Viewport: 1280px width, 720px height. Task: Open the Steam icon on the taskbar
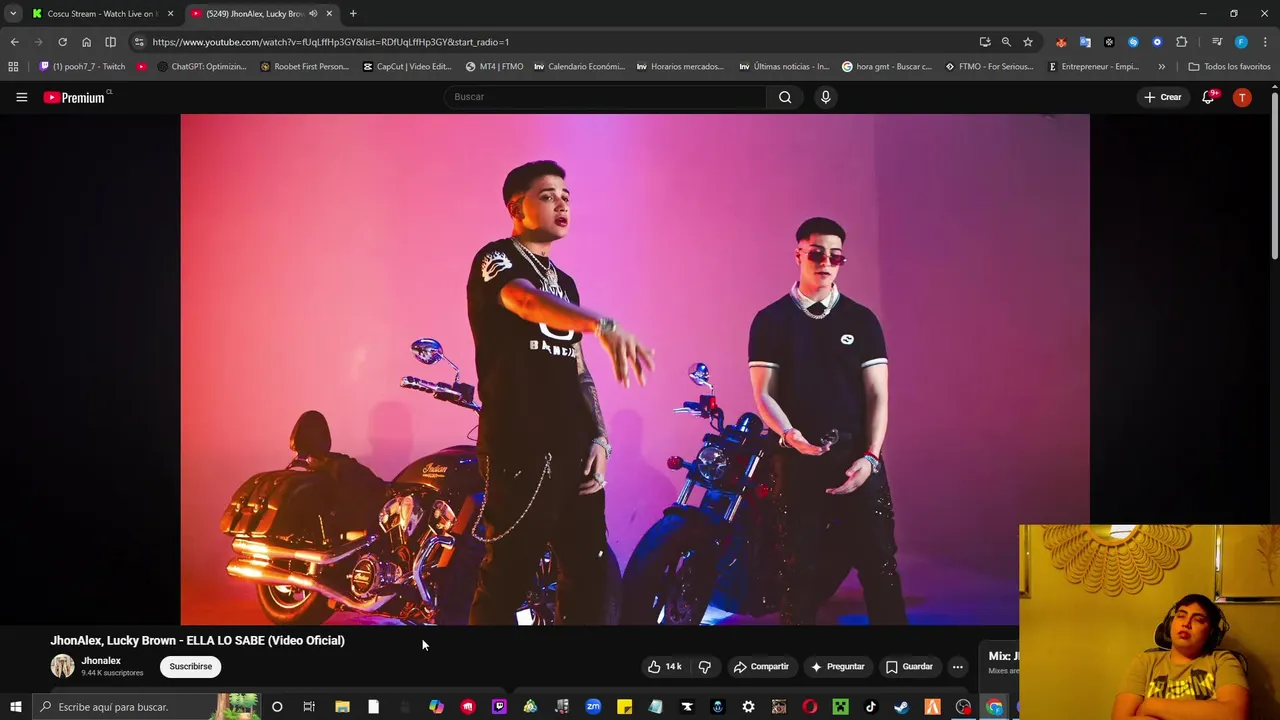(x=901, y=707)
